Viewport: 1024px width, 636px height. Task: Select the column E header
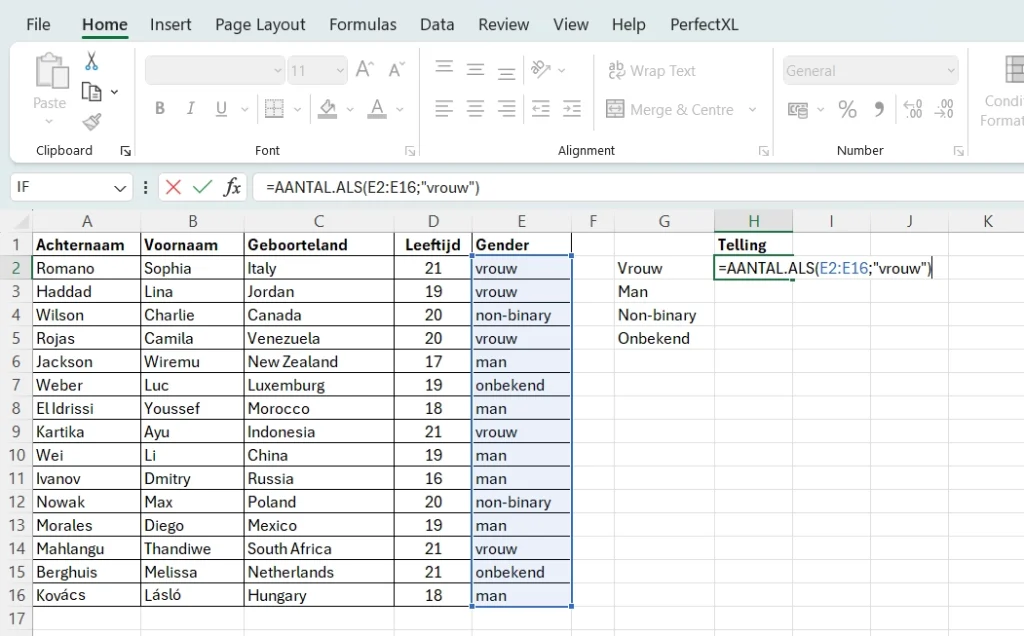pyautogui.click(x=521, y=220)
